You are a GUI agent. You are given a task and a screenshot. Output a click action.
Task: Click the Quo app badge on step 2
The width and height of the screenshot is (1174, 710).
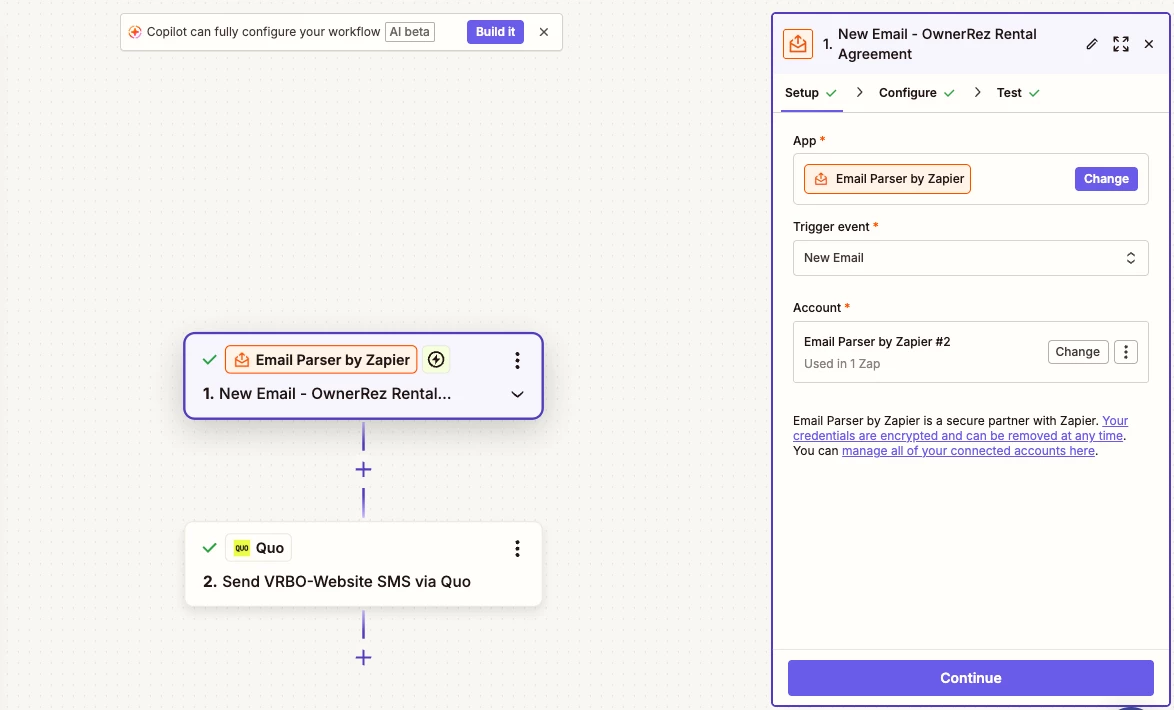pyautogui.click(x=258, y=548)
